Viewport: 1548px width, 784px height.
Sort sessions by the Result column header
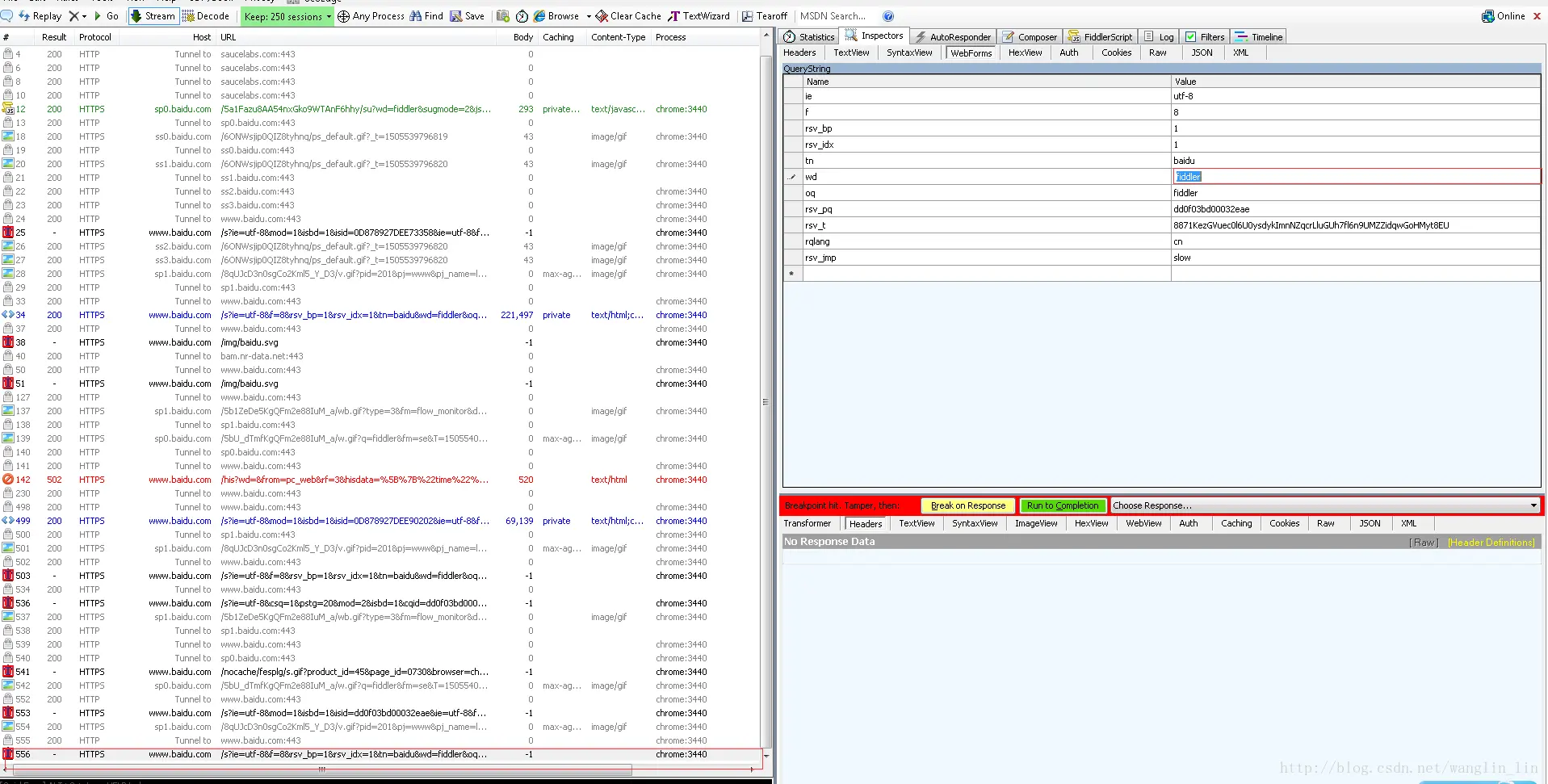[x=54, y=37]
